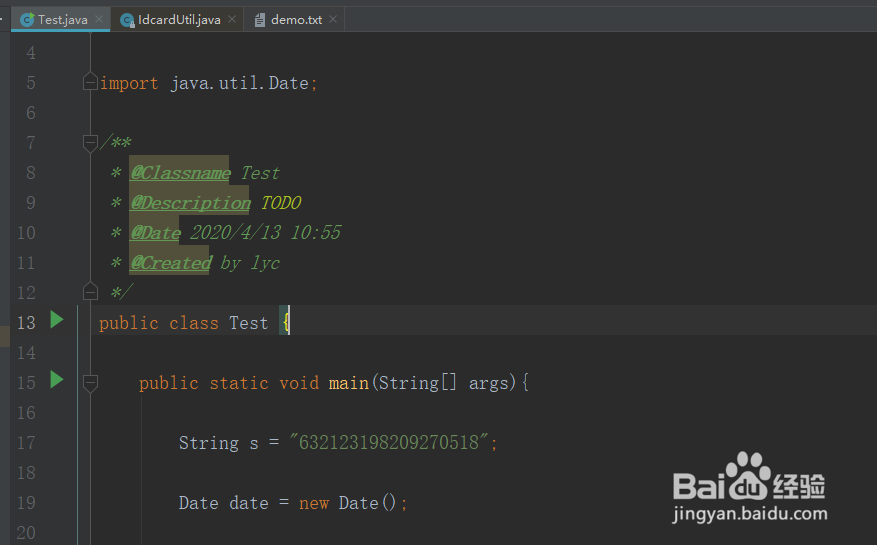Click the demo.txt text file icon
This screenshot has height=545, width=877.
pyautogui.click(x=260, y=20)
